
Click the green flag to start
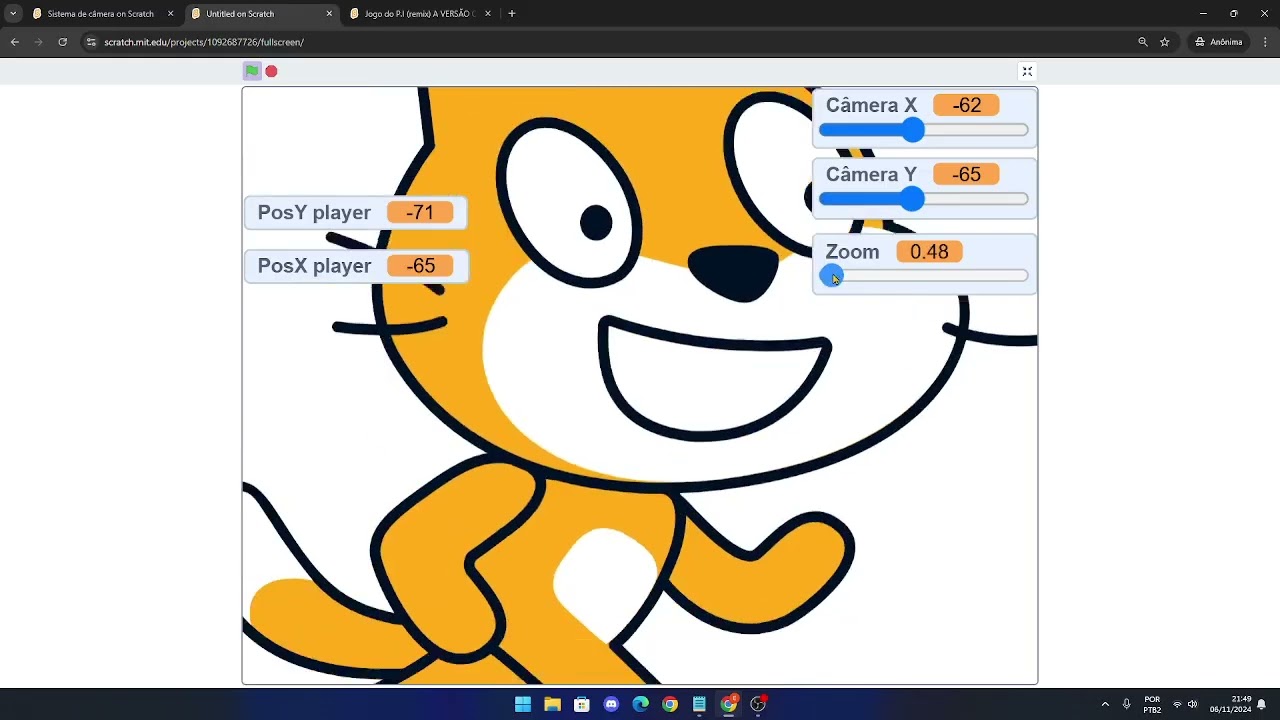click(x=252, y=71)
